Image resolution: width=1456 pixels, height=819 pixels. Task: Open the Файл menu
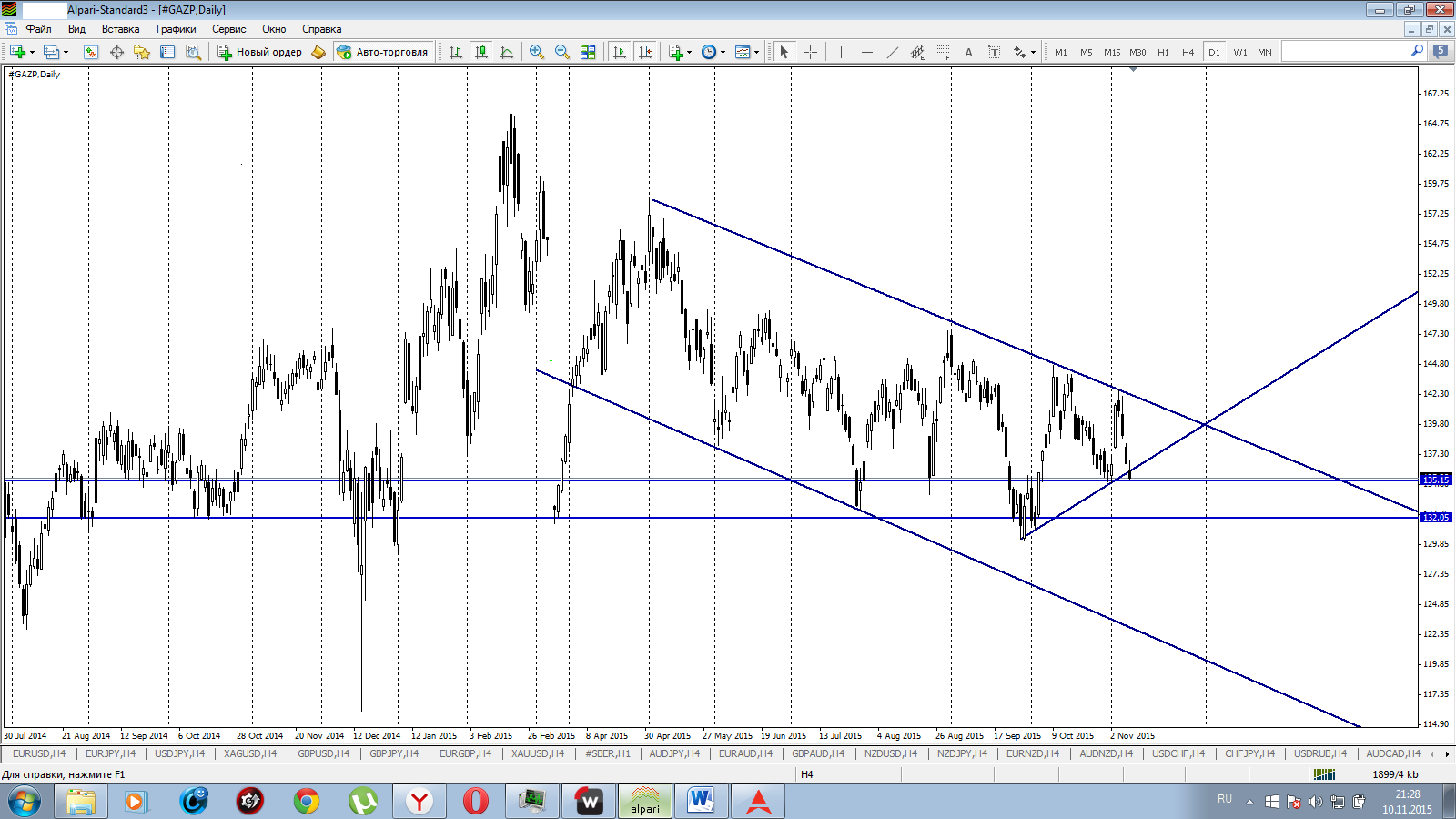(x=38, y=29)
